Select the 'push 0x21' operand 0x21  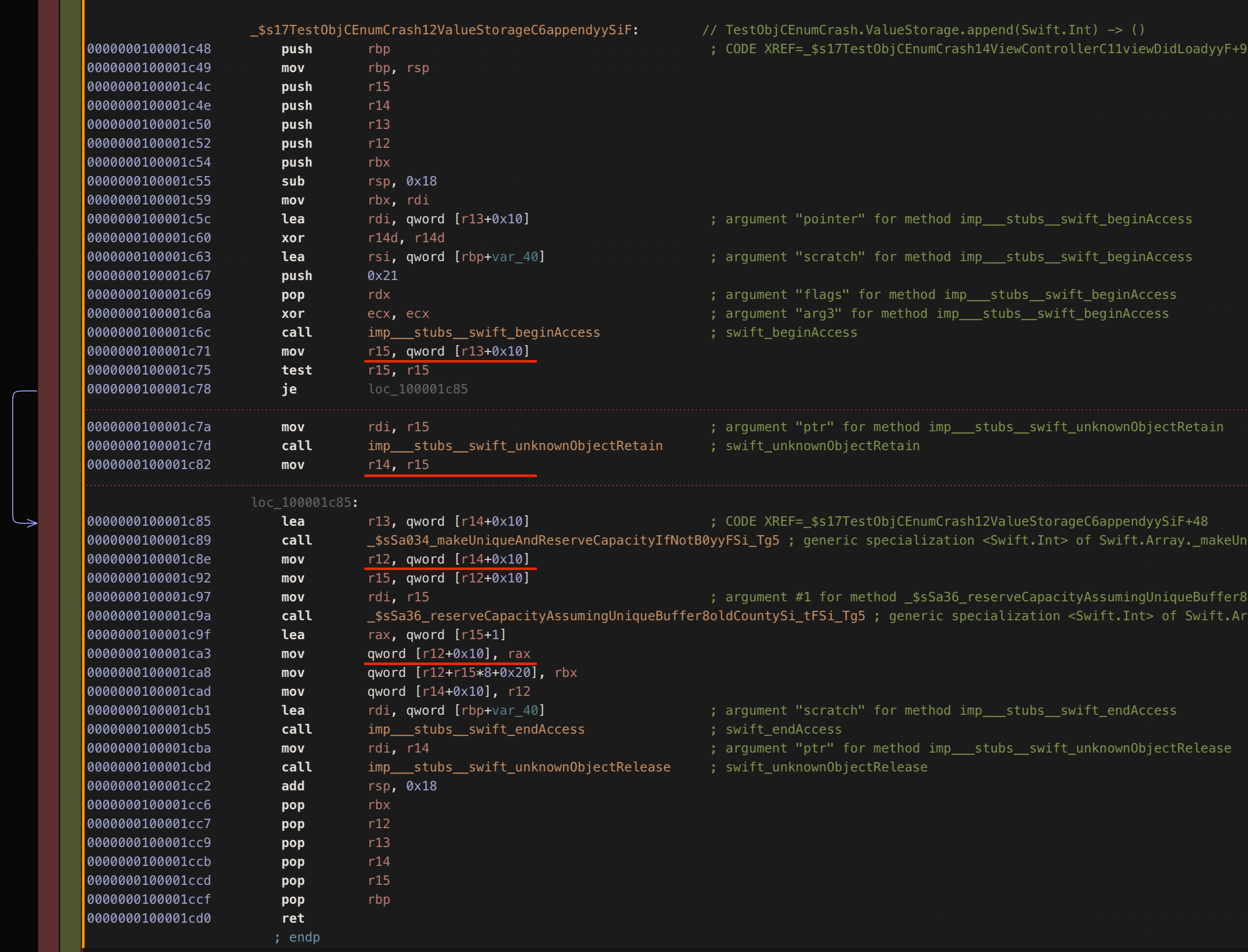[x=383, y=276]
